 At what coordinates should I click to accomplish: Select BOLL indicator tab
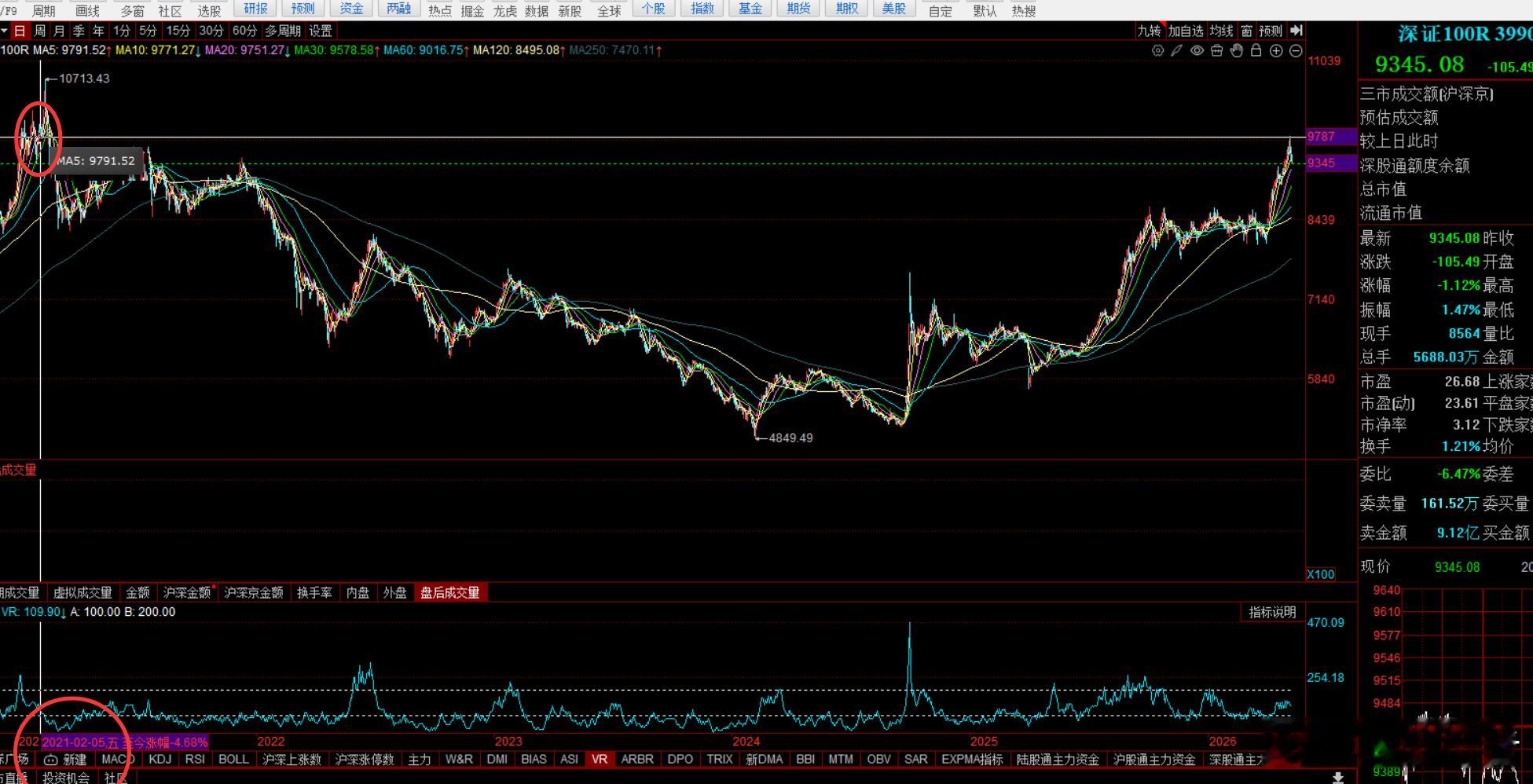[233, 759]
